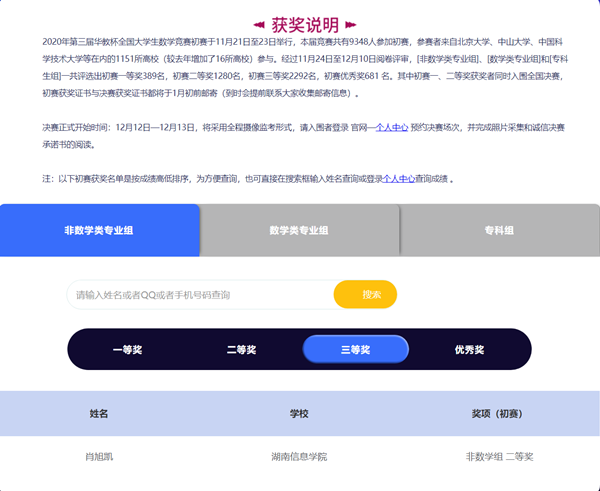Select the 专科组 tab
This screenshot has width=600, height=491.
tap(499, 230)
